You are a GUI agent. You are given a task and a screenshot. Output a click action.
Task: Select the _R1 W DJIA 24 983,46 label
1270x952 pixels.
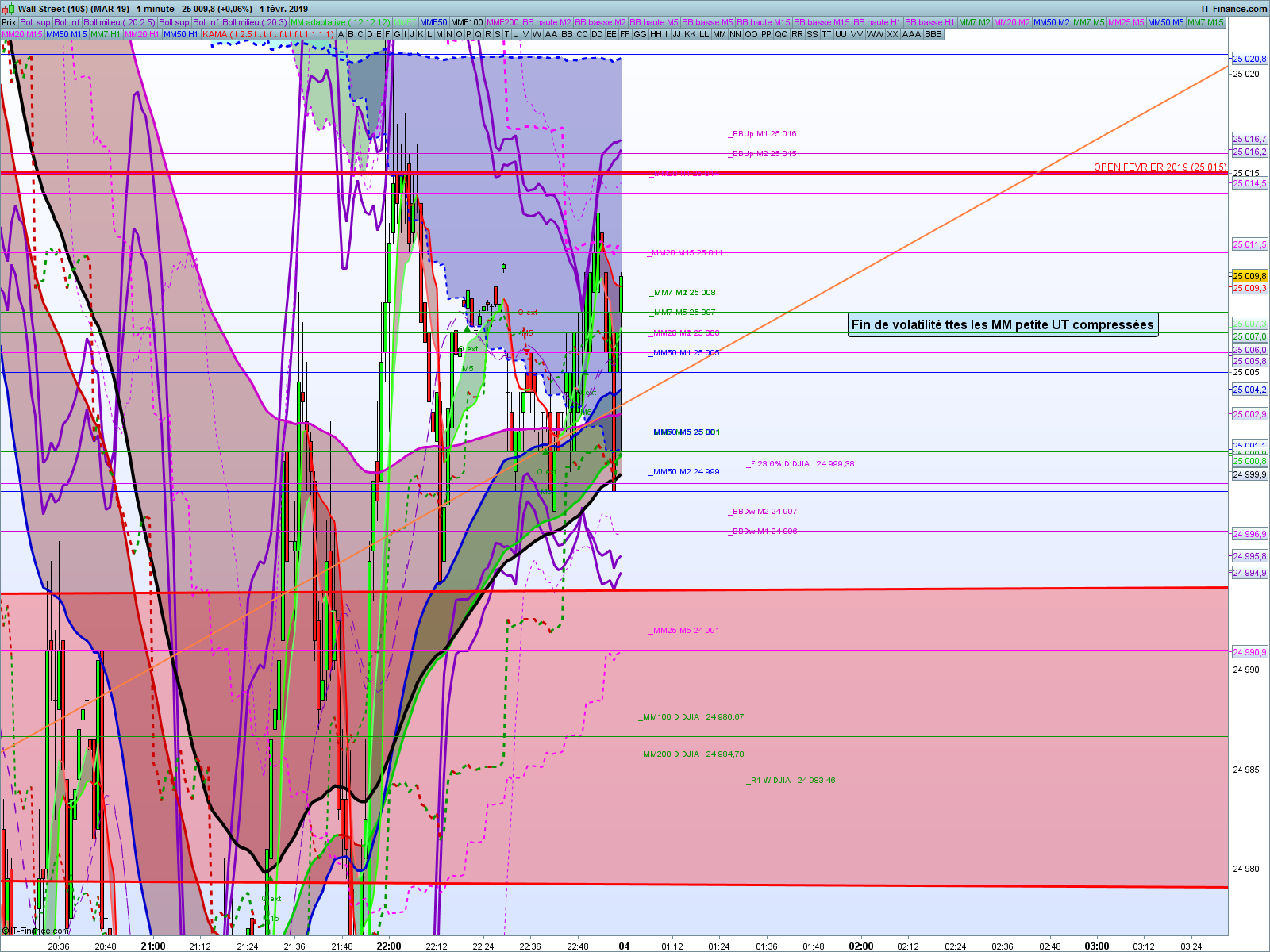tap(791, 781)
